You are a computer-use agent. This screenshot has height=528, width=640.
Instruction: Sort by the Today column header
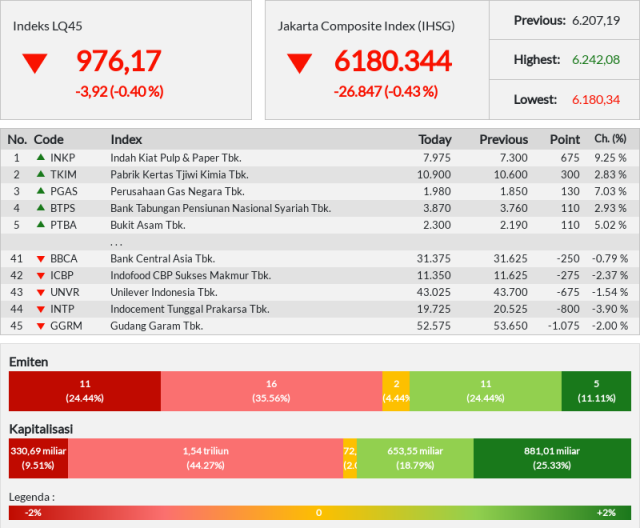point(435,140)
